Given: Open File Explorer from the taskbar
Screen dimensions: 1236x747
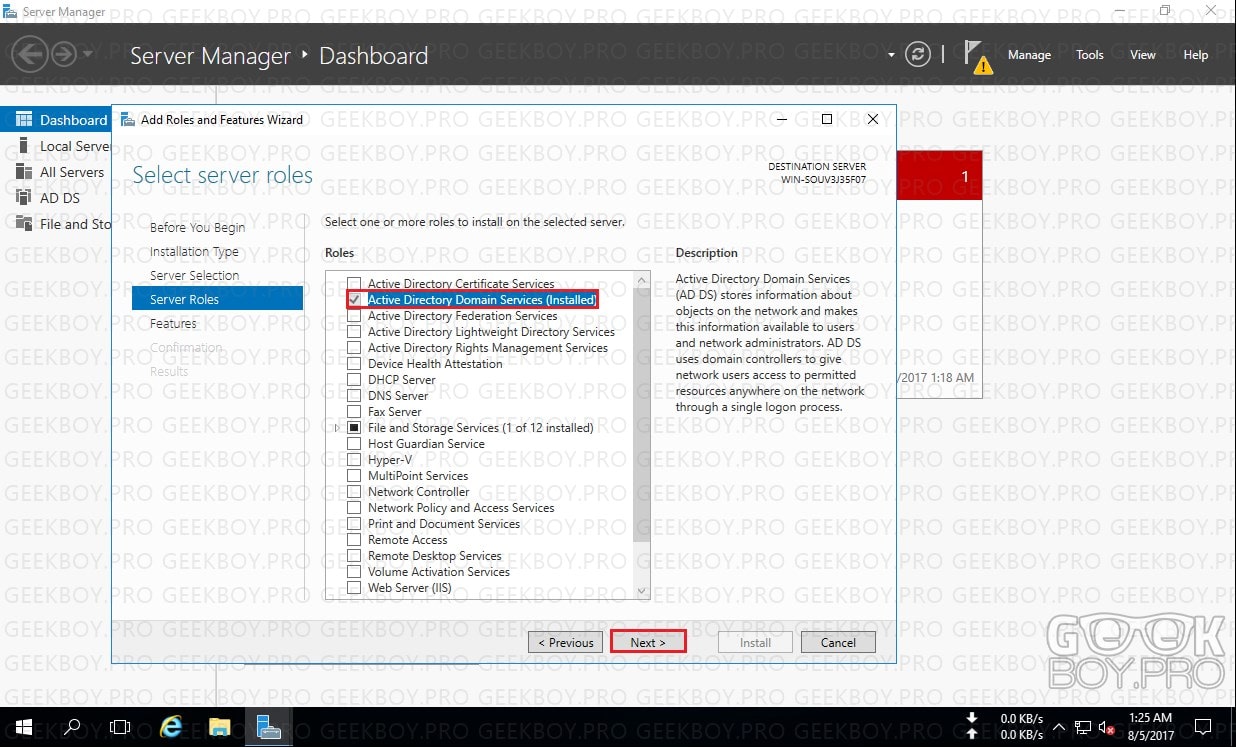Looking at the screenshot, I should pos(219,727).
